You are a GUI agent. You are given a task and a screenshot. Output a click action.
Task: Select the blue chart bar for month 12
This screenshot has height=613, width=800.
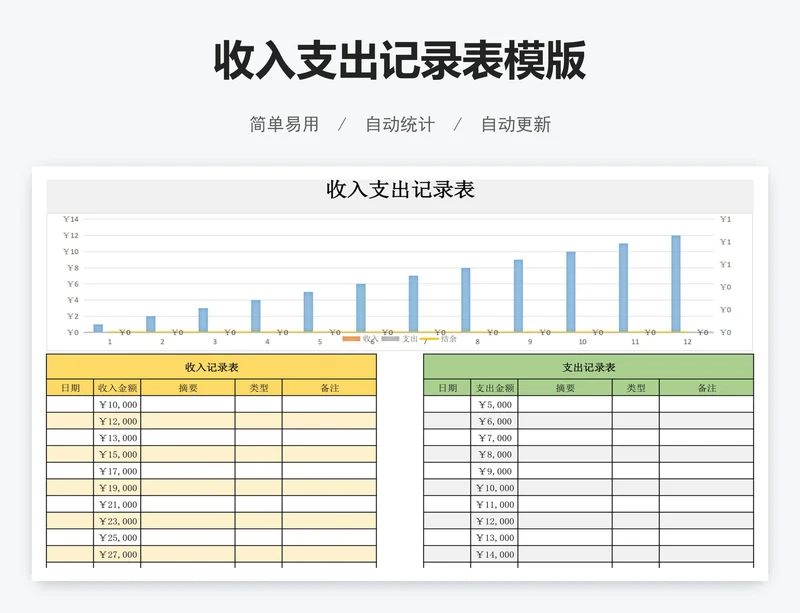[x=676, y=284]
